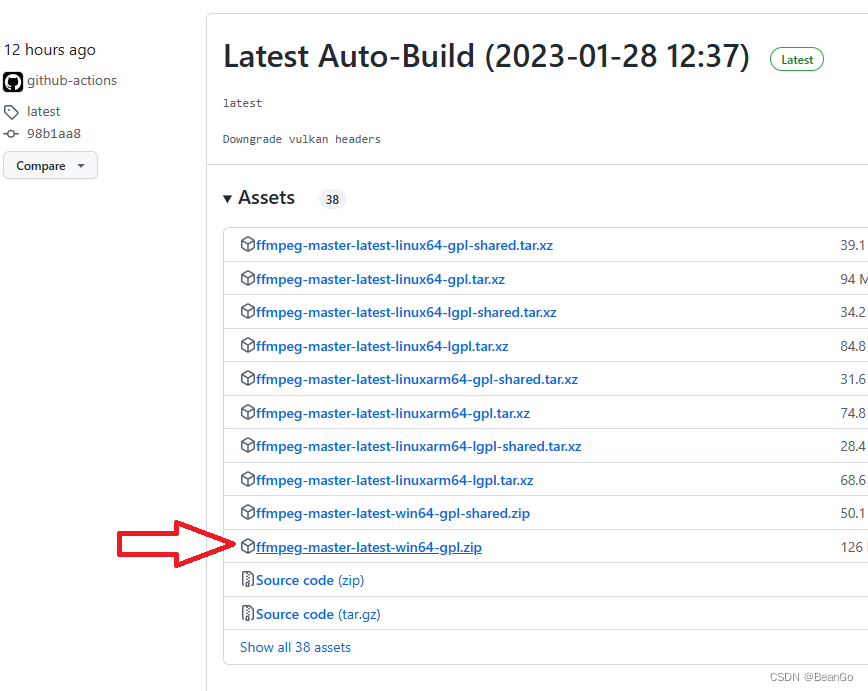Screen dimensions: 868x691
Task: Click package icon for linuxarm64-lgpl.tar.xz
Action: 247,479
